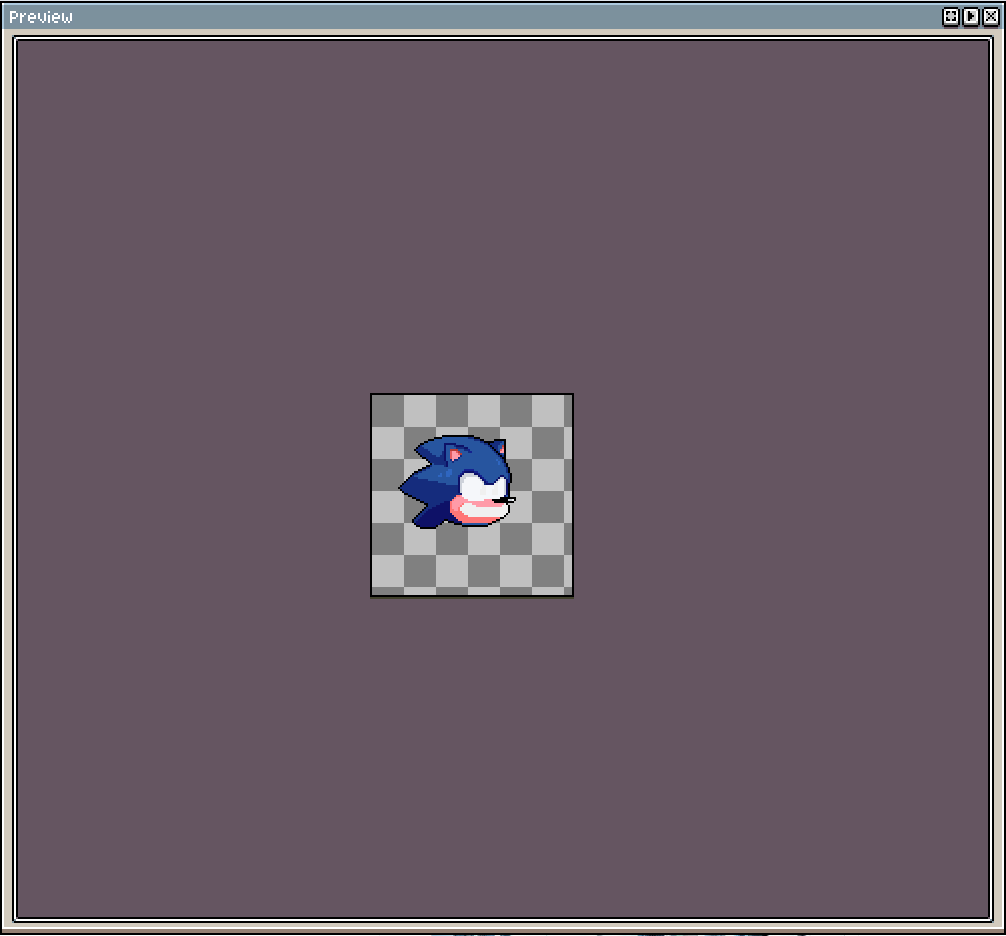Focus the Preview window by its title
Viewport: 1006px width, 936px height.
pos(44,16)
